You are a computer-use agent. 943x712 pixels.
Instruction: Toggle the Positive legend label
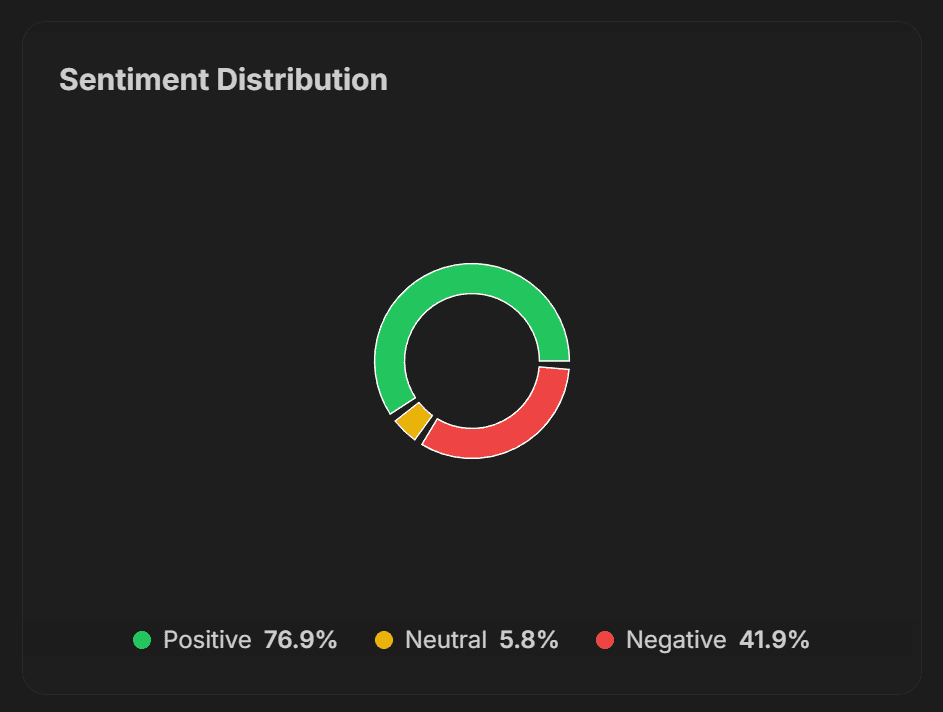[207, 640]
